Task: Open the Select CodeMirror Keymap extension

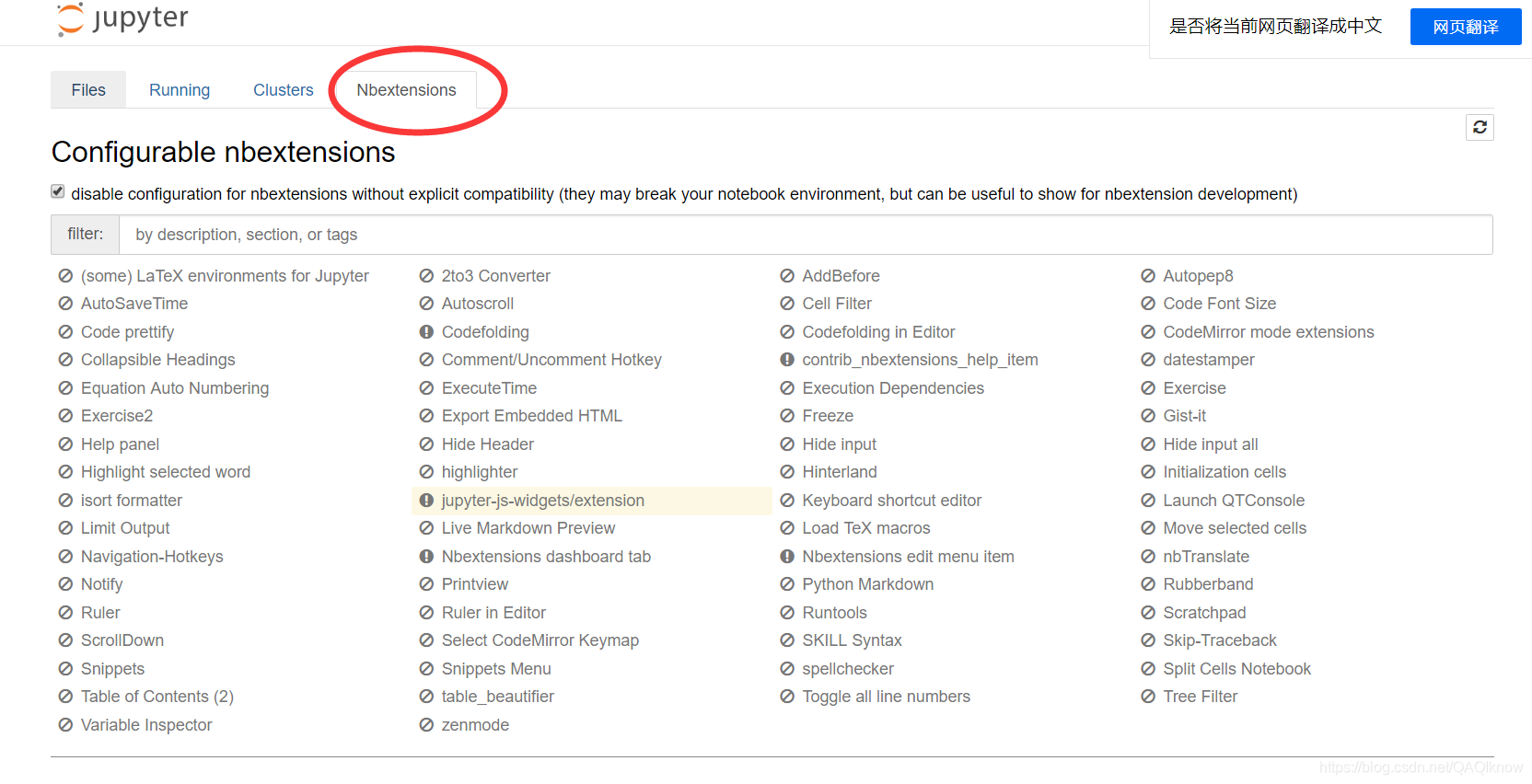Action: point(540,640)
